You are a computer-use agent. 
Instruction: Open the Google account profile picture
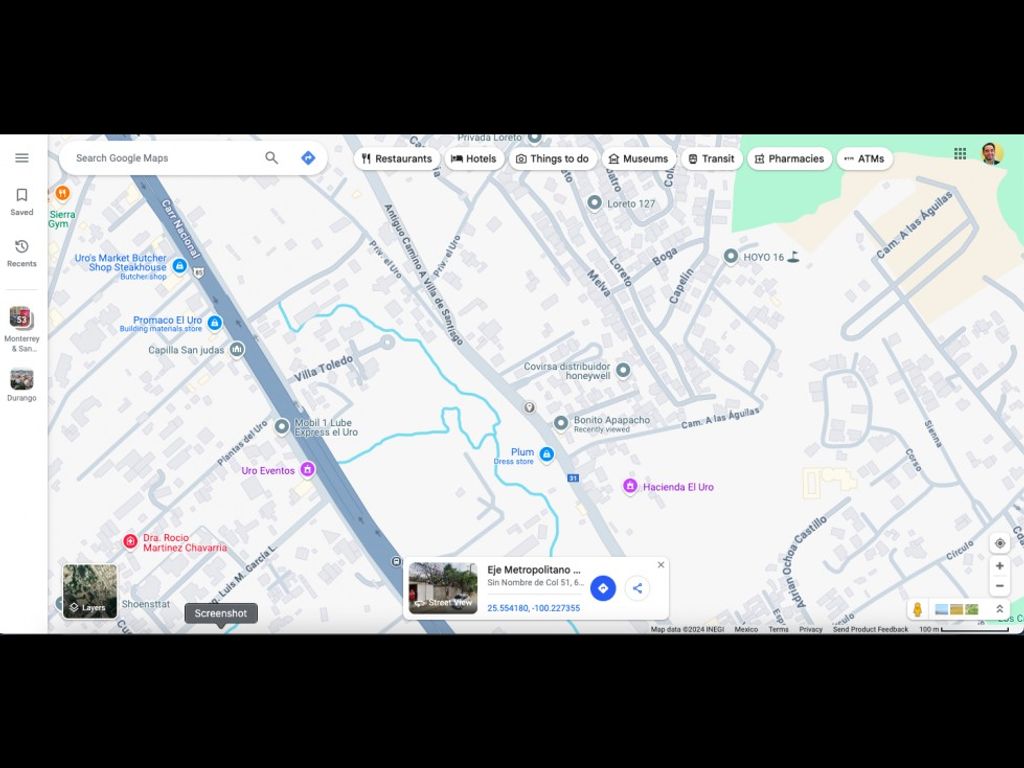click(992, 153)
